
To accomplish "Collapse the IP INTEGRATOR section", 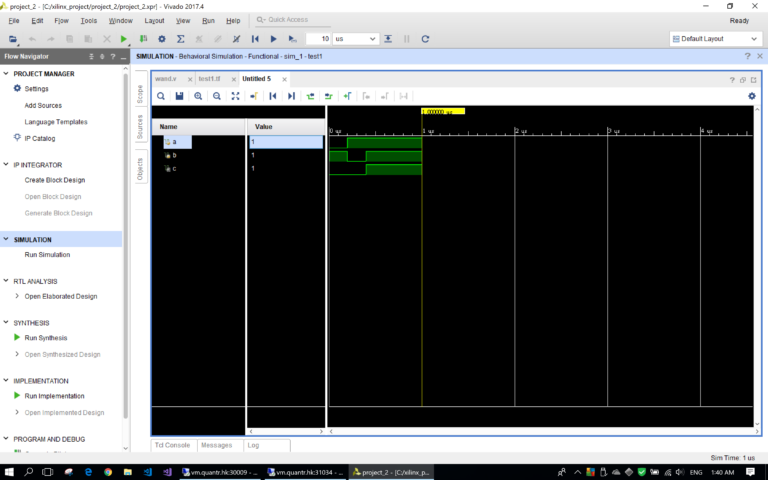I will coord(6,164).
